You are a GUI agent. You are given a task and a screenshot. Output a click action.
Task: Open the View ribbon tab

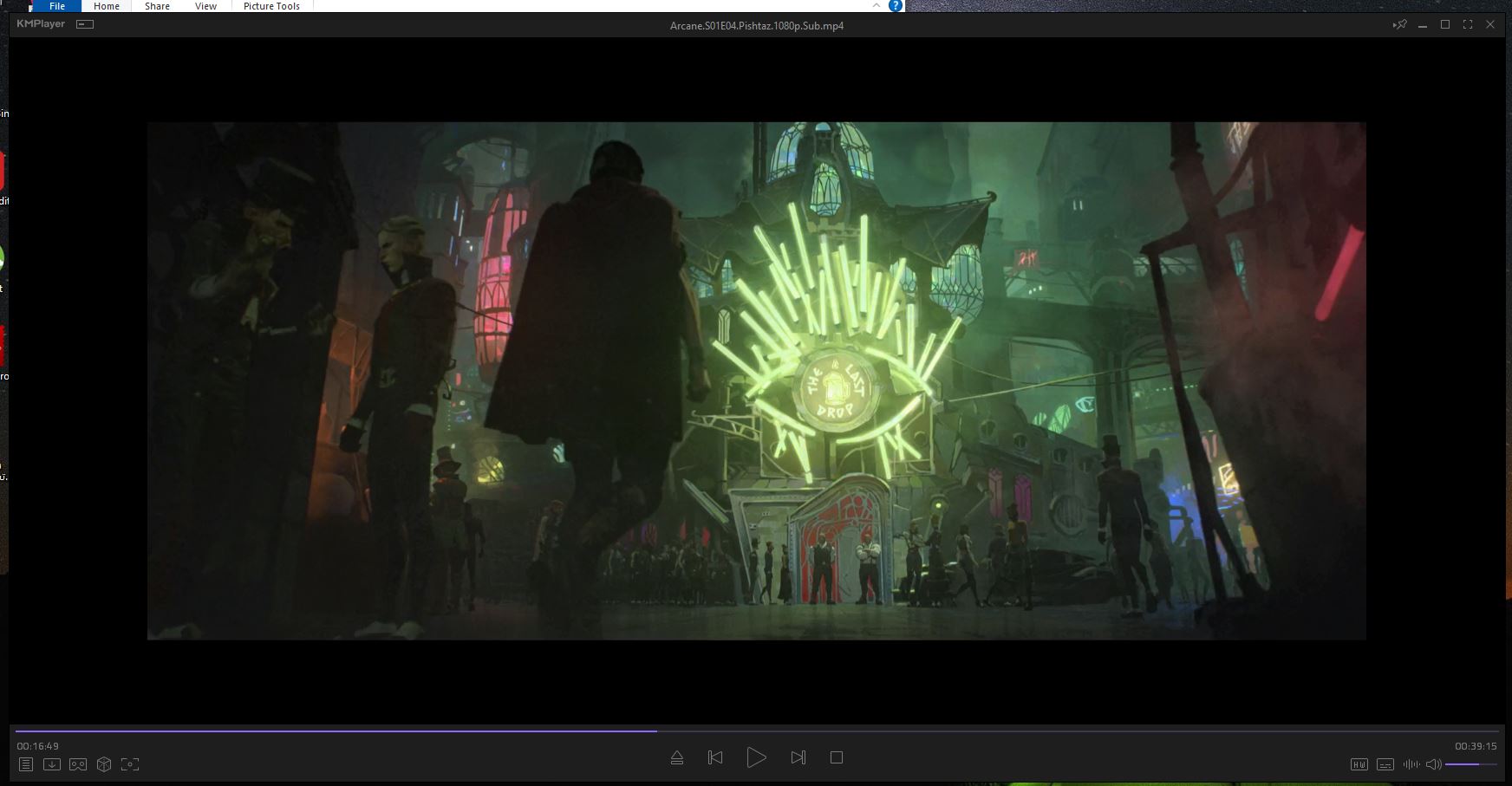coord(205,6)
